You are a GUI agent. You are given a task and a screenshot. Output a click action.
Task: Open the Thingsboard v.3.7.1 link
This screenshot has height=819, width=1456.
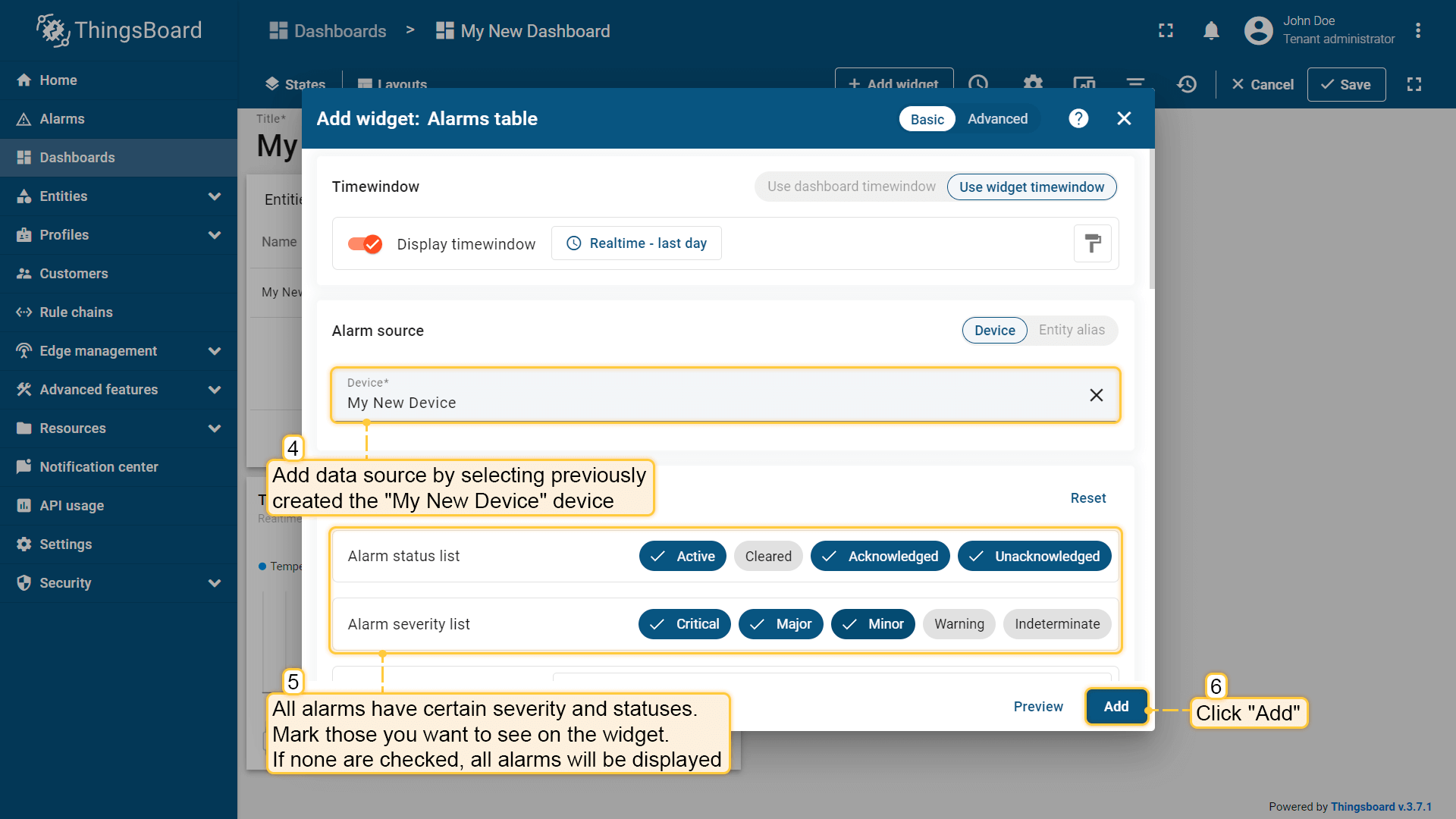point(1382,807)
